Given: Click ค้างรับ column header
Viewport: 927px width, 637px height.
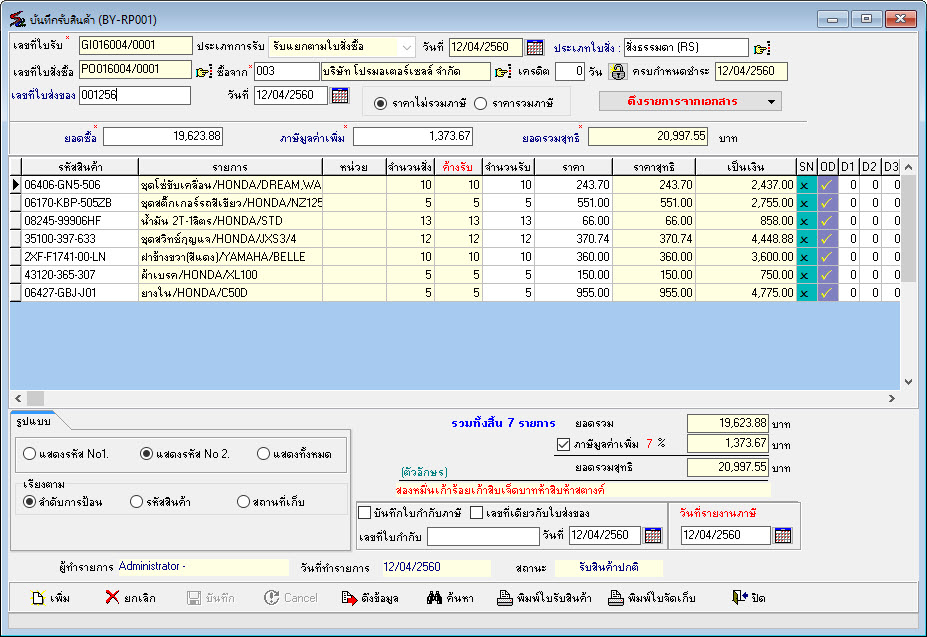Looking at the screenshot, I should pyautogui.click(x=458, y=167).
